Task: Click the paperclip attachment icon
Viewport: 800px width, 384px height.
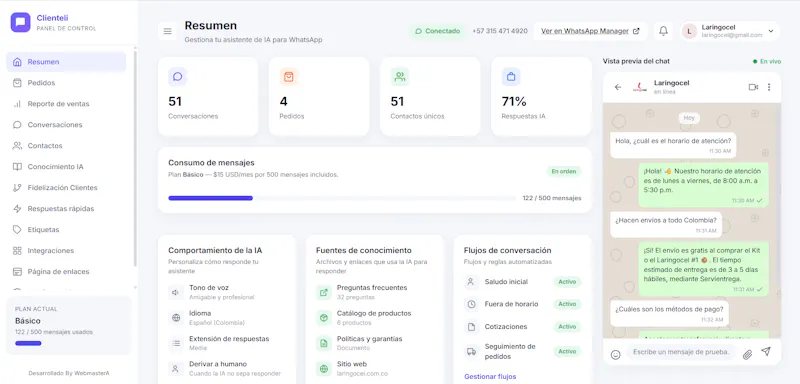Action: (x=747, y=354)
